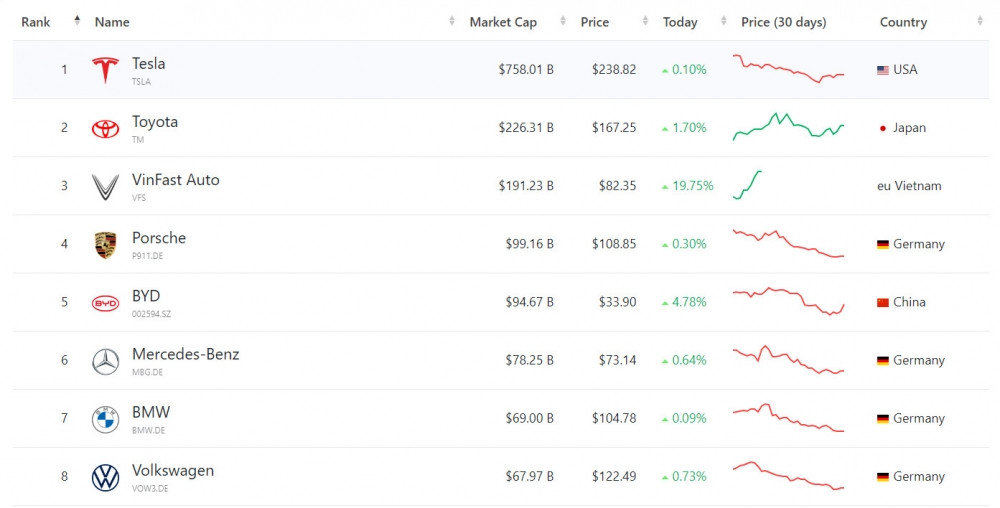Open the VinFast Auto company link
The height and width of the screenshot is (508, 1000).
175,180
